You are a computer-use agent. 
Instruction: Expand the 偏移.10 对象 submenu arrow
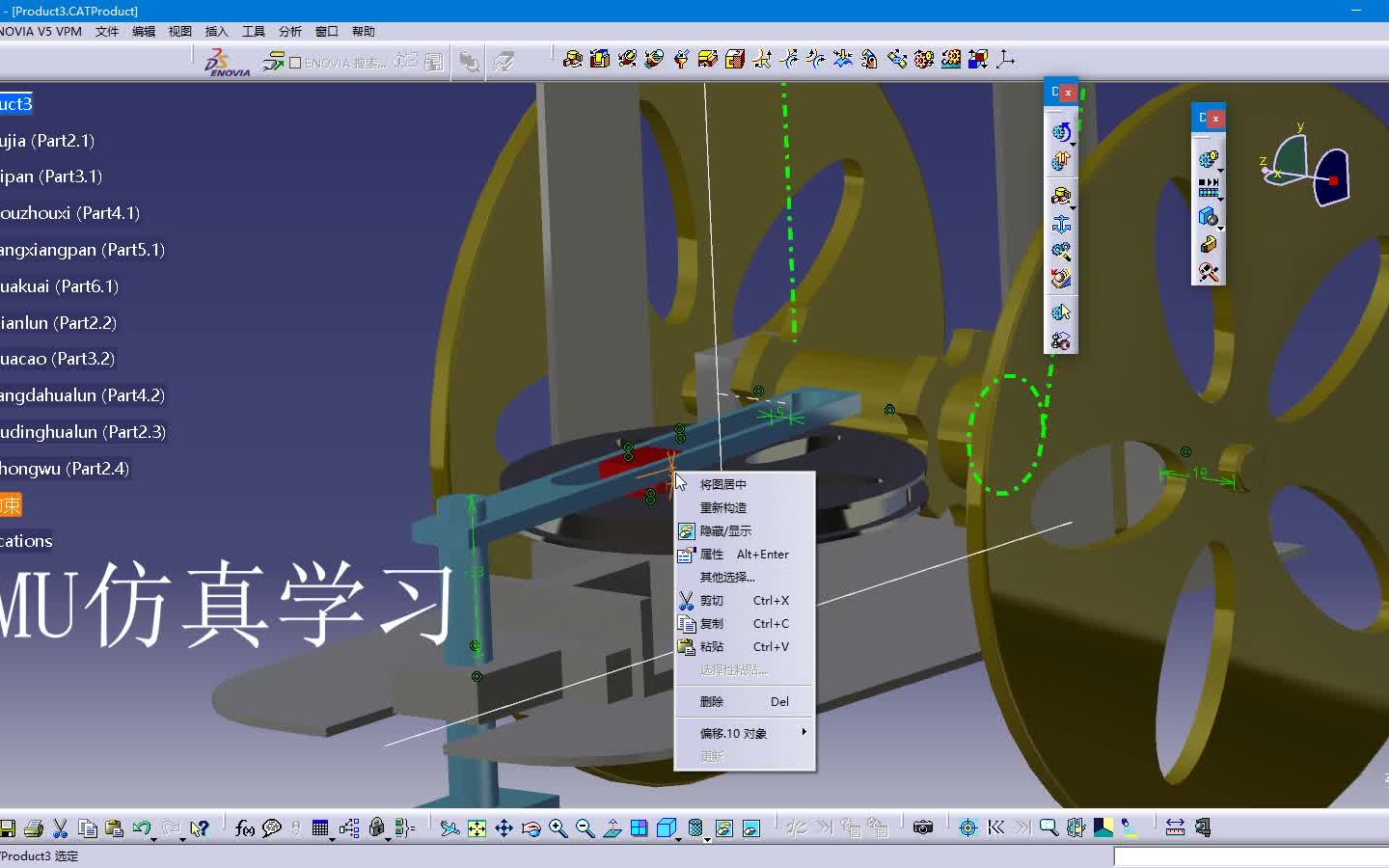pyautogui.click(x=803, y=733)
